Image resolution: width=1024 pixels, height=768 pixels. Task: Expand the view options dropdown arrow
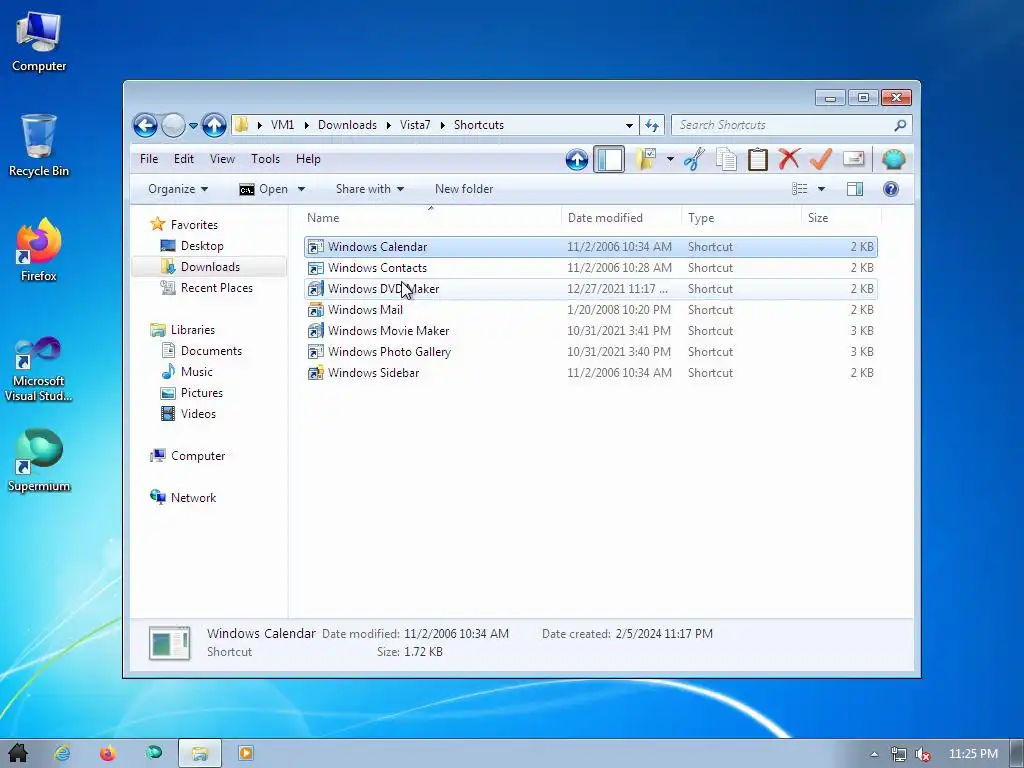(x=822, y=189)
